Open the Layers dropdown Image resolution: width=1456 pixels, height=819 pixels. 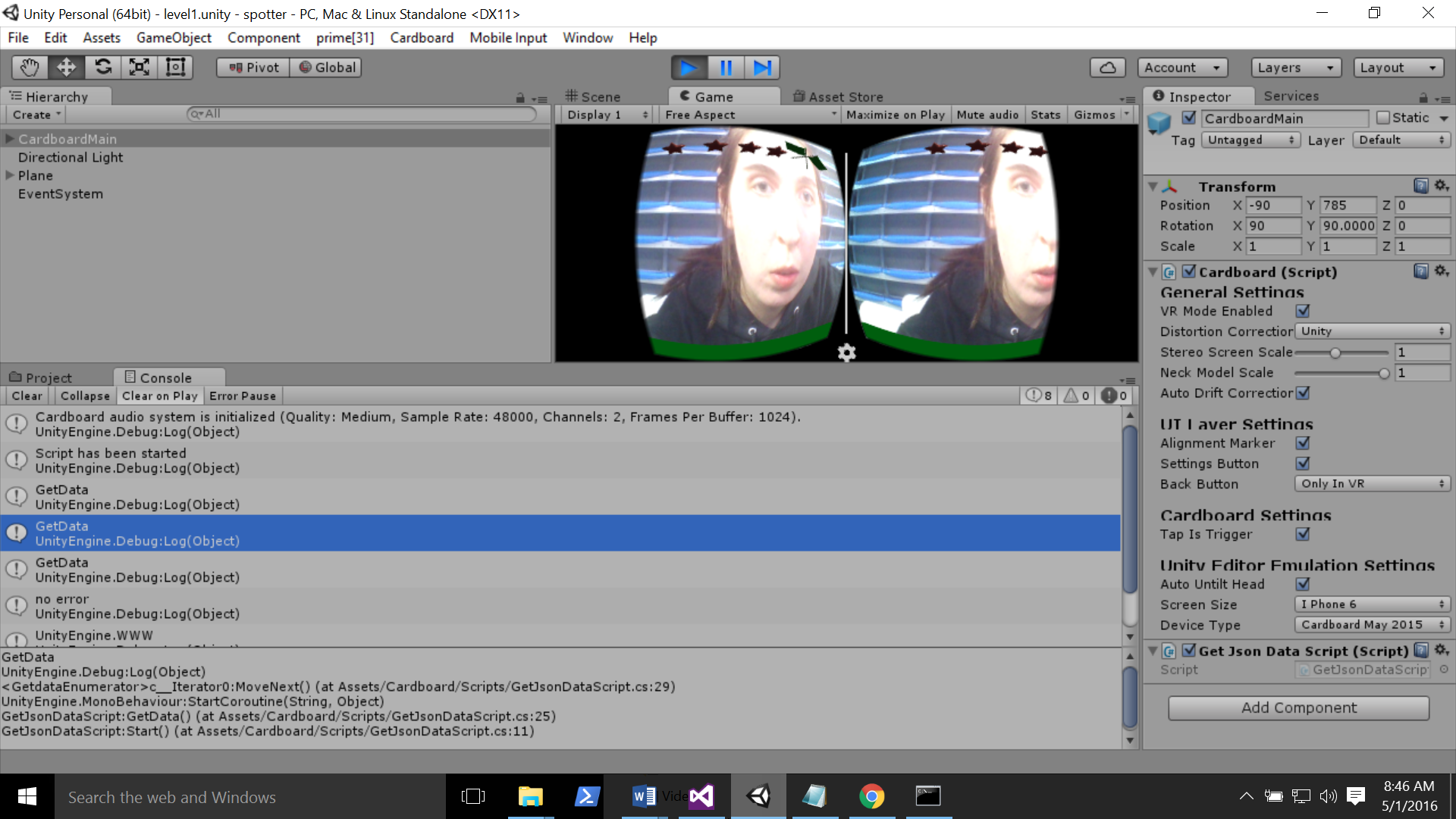pyautogui.click(x=1295, y=67)
